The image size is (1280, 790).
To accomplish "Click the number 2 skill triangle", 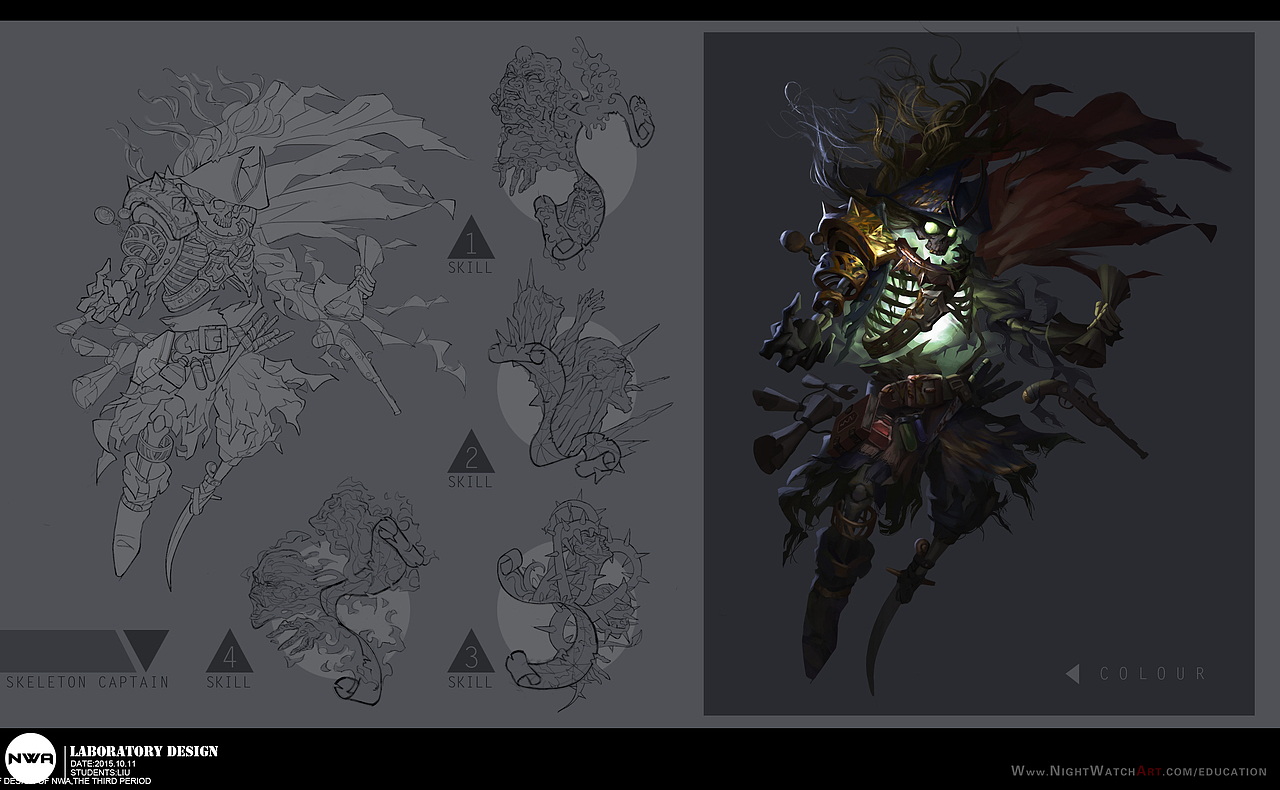I will click(471, 452).
